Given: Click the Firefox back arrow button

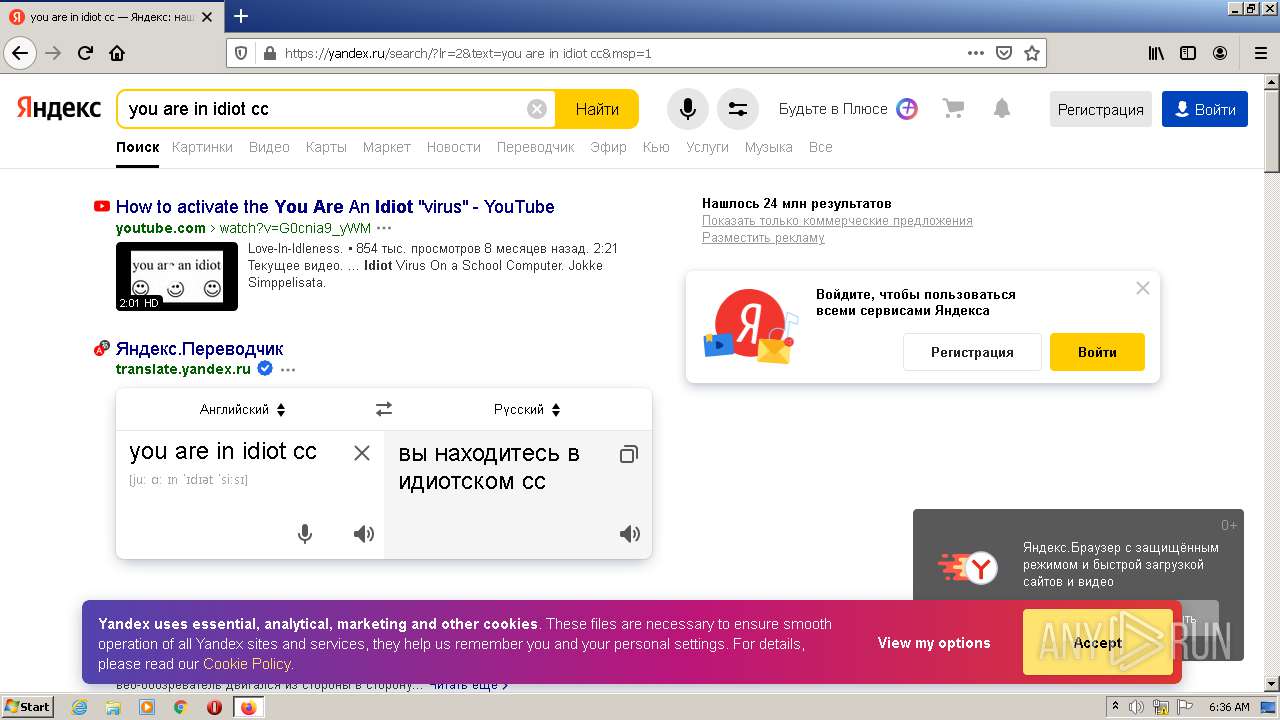Looking at the screenshot, I should tap(20, 53).
